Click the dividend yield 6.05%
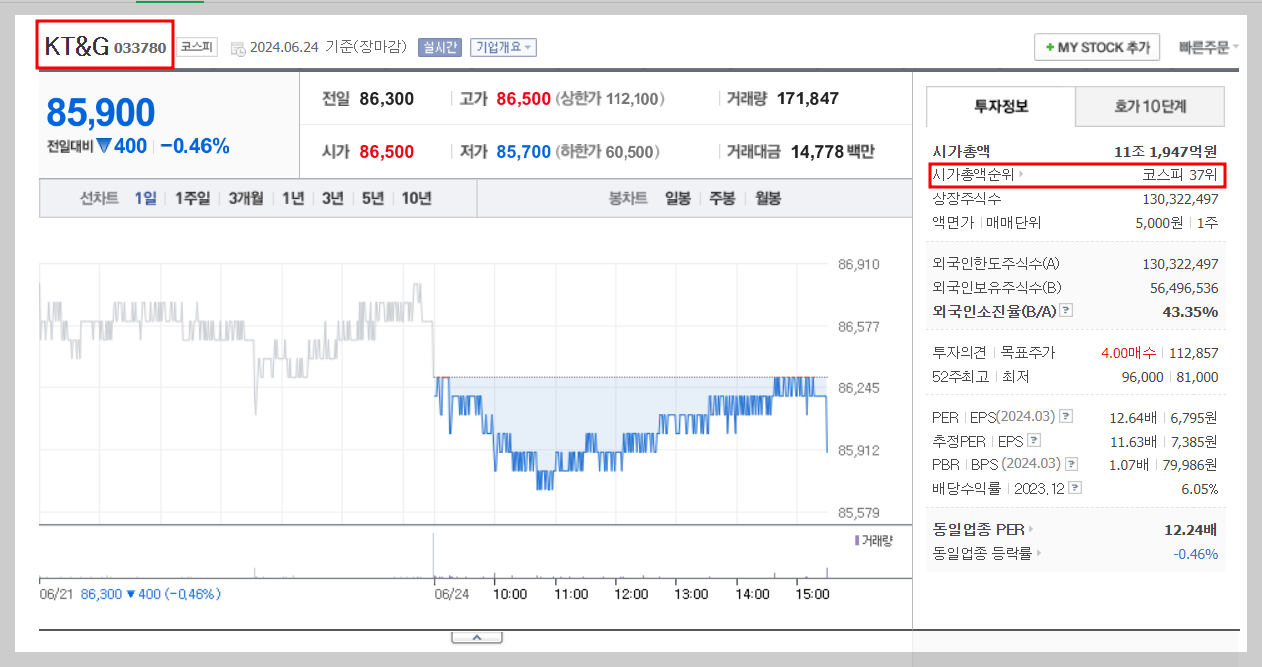 1199,489
